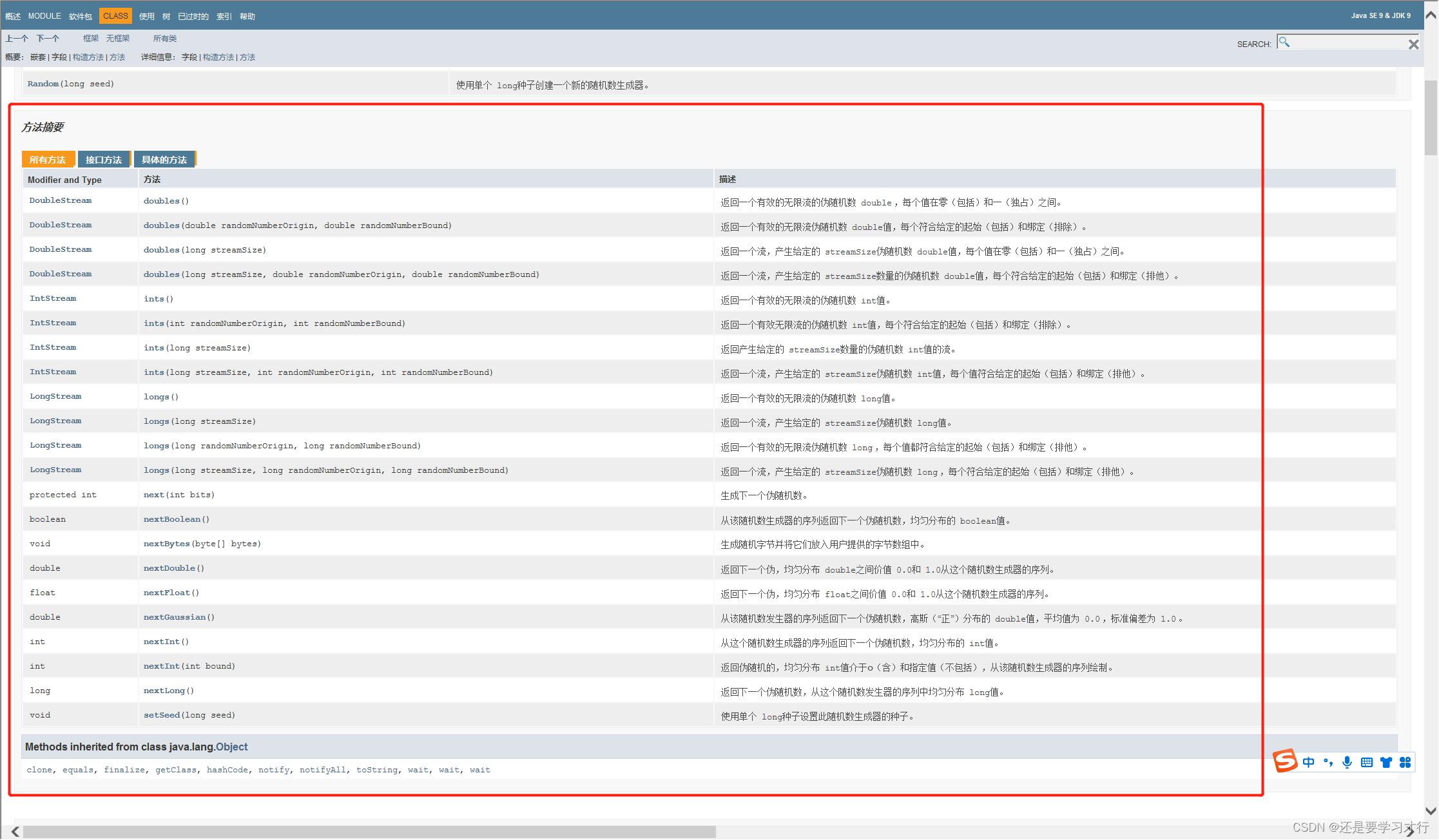Open the MODULE navigation item
Image resolution: width=1439 pixels, height=840 pixels.
coord(44,16)
